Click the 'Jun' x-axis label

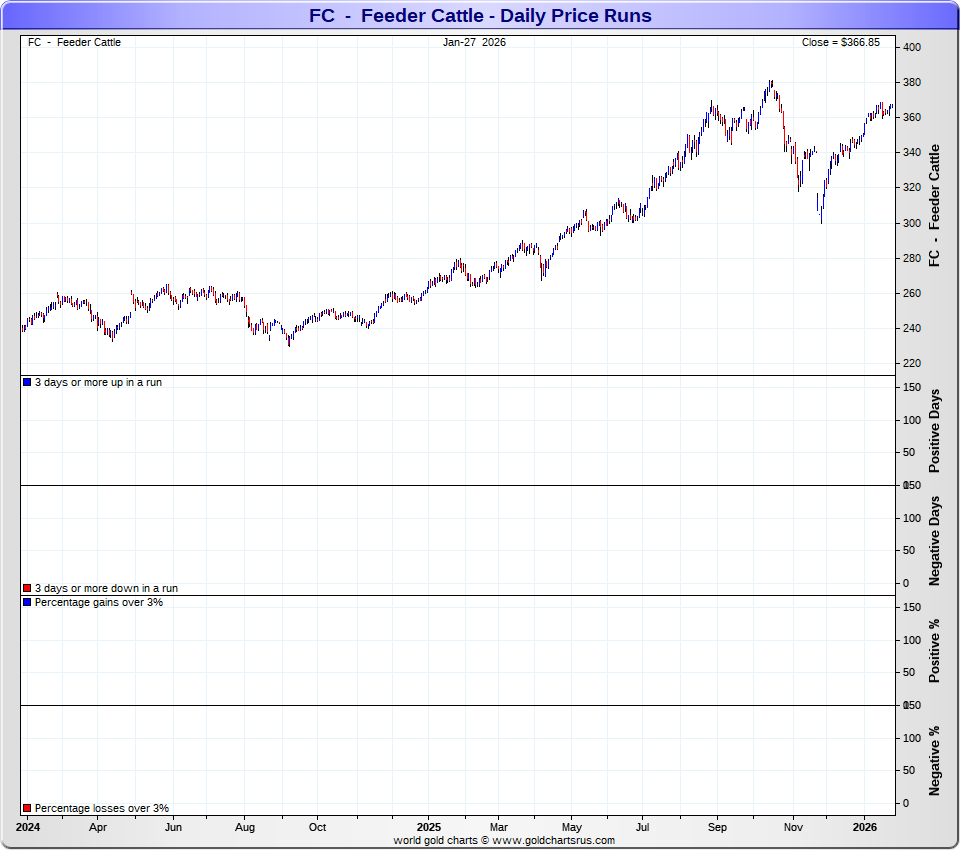[173, 827]
